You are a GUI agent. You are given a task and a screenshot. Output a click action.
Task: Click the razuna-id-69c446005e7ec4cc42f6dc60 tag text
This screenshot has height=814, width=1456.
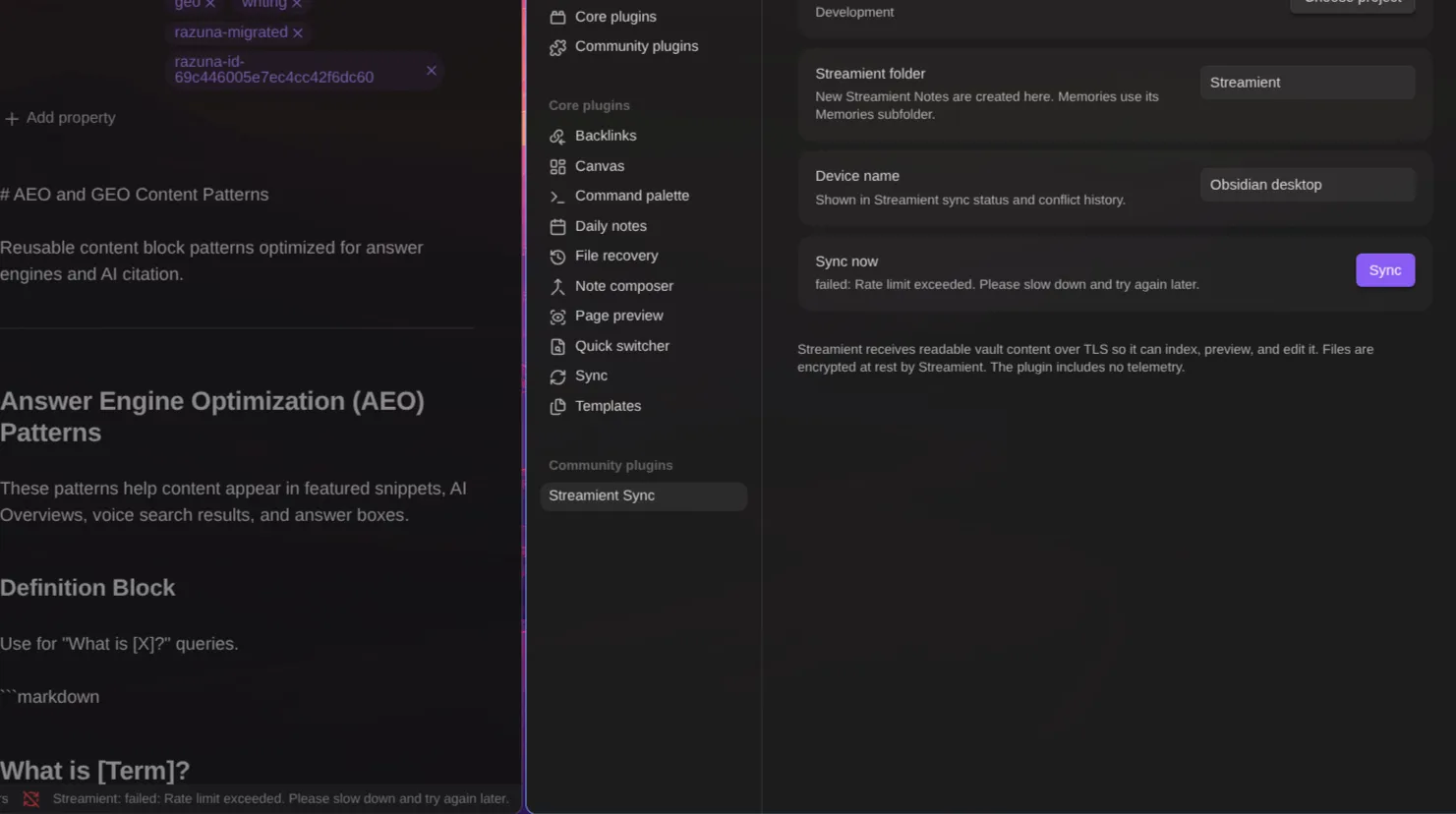coord(274,70)
